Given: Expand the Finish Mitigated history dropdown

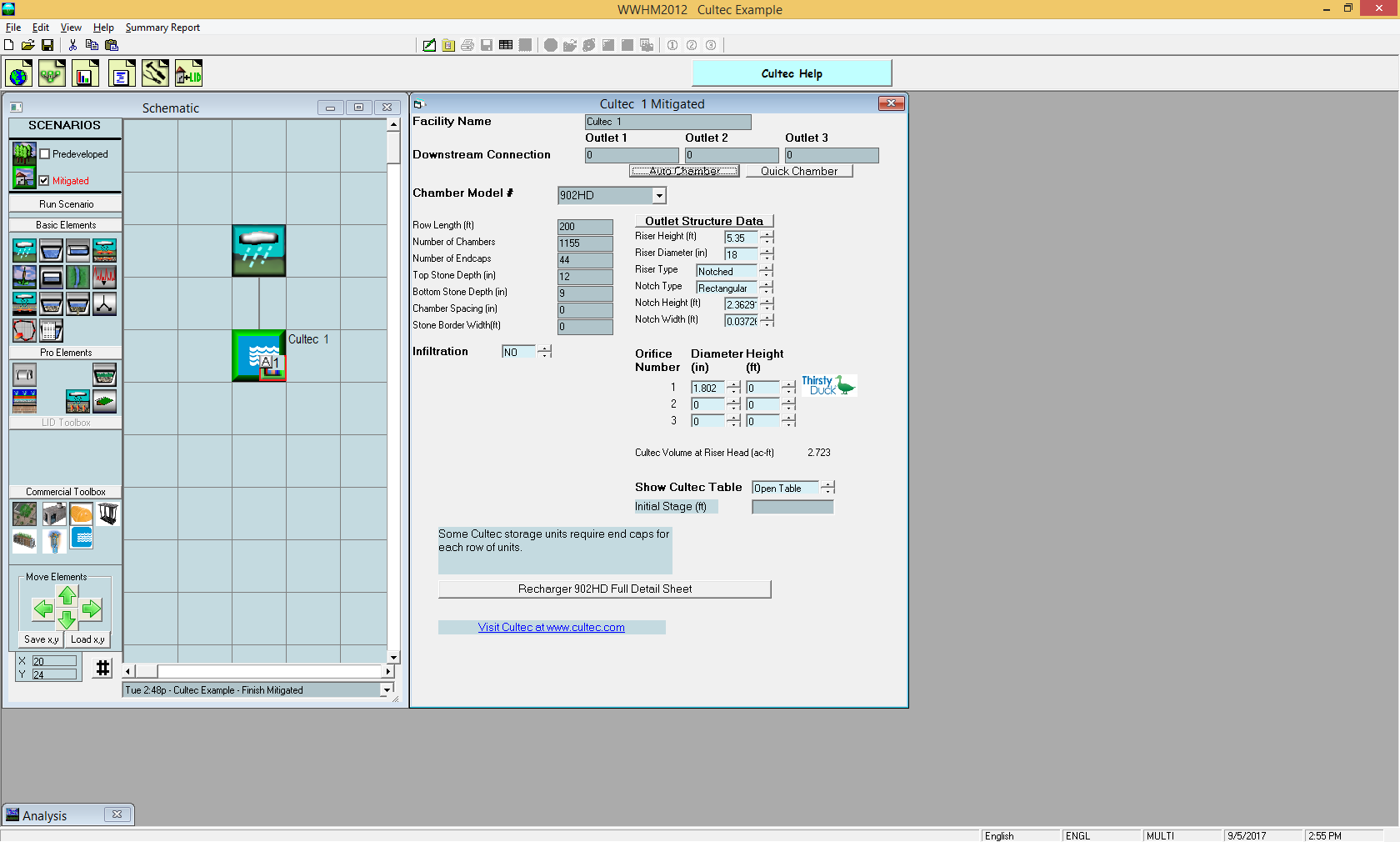Looking at the screenshot, I should pyautogui.click(x=387, y=690).
